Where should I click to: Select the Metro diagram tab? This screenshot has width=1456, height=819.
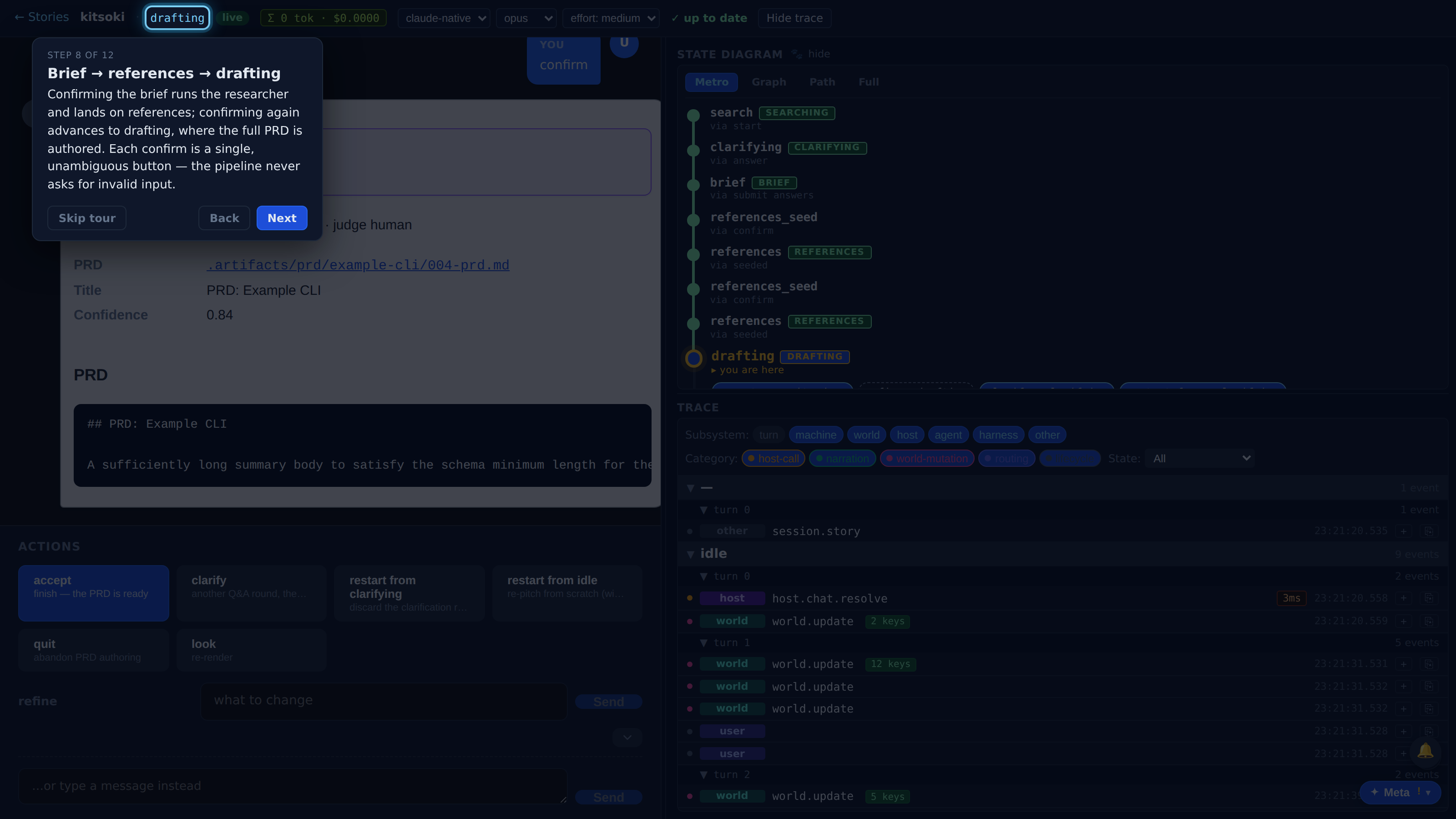pos(711,82)
